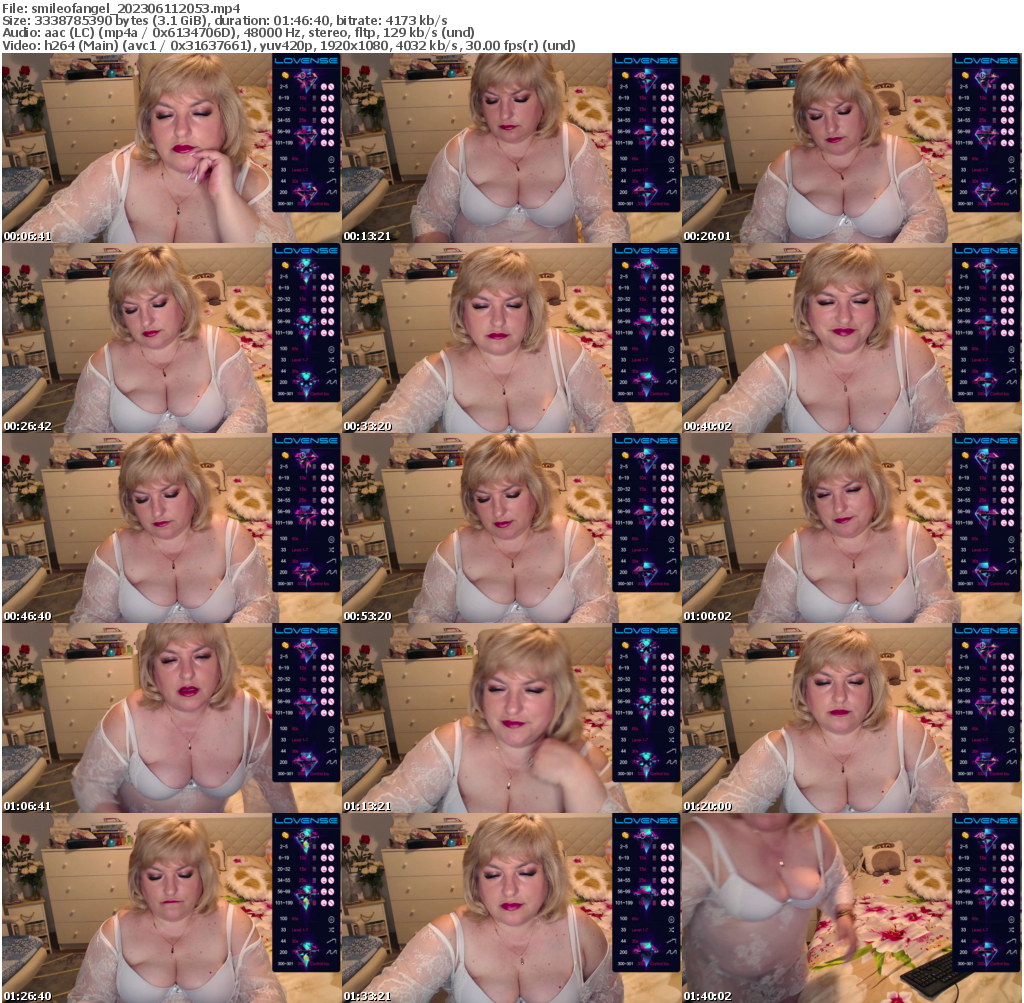Select the pulse wave icon on the 200 token row
1024x1003 pixels.
[x=330, y=191]
